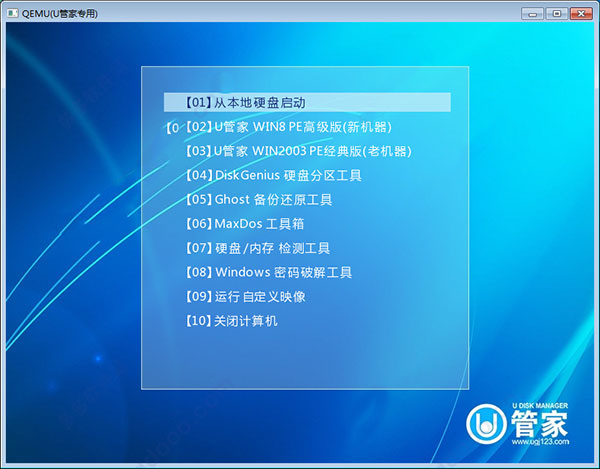Viewport: 600px width, 469px height.
Task: Click the www.ugj123.com website text
Action: click(x=540, y=441)
